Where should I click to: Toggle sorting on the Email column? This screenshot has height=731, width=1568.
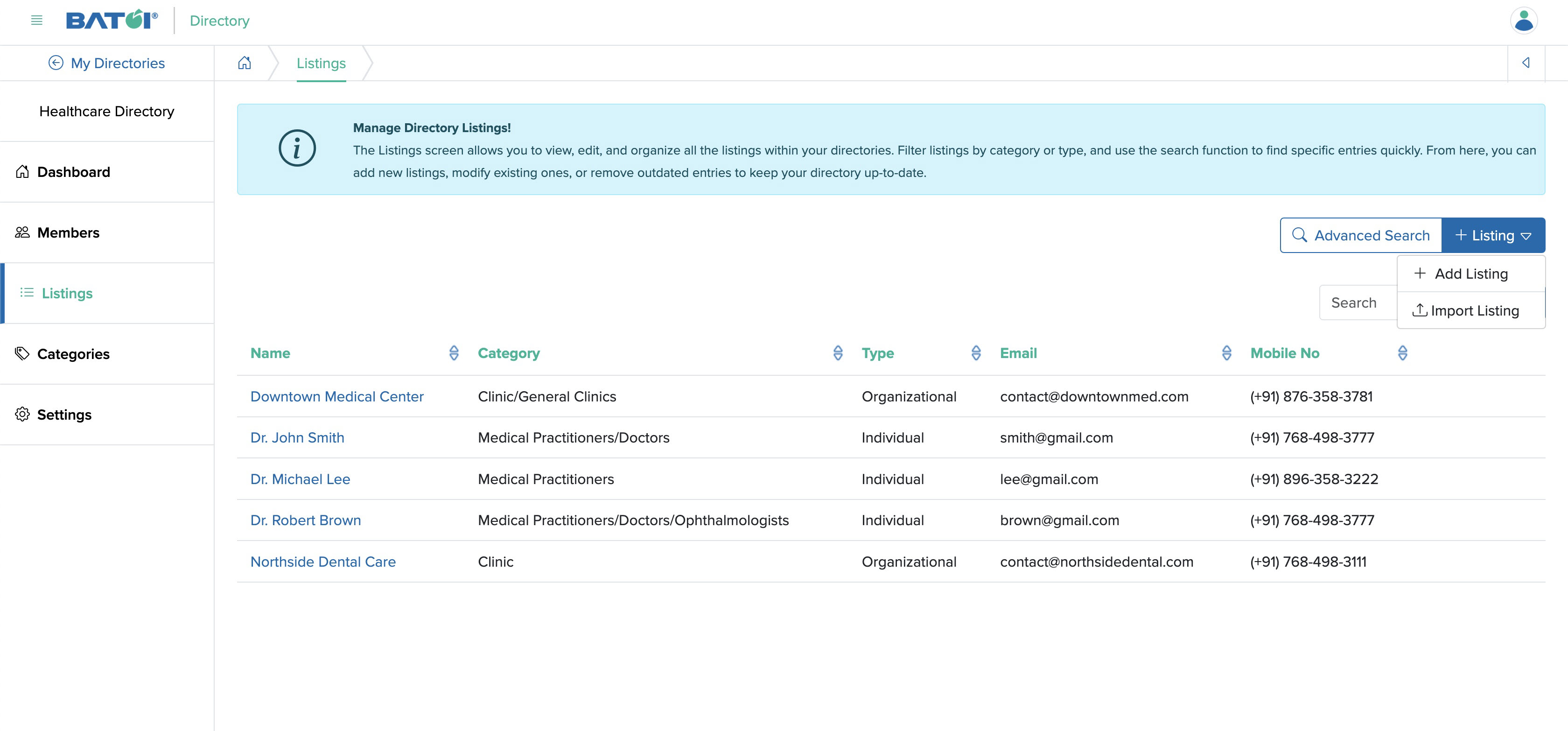click(1226, 352)
